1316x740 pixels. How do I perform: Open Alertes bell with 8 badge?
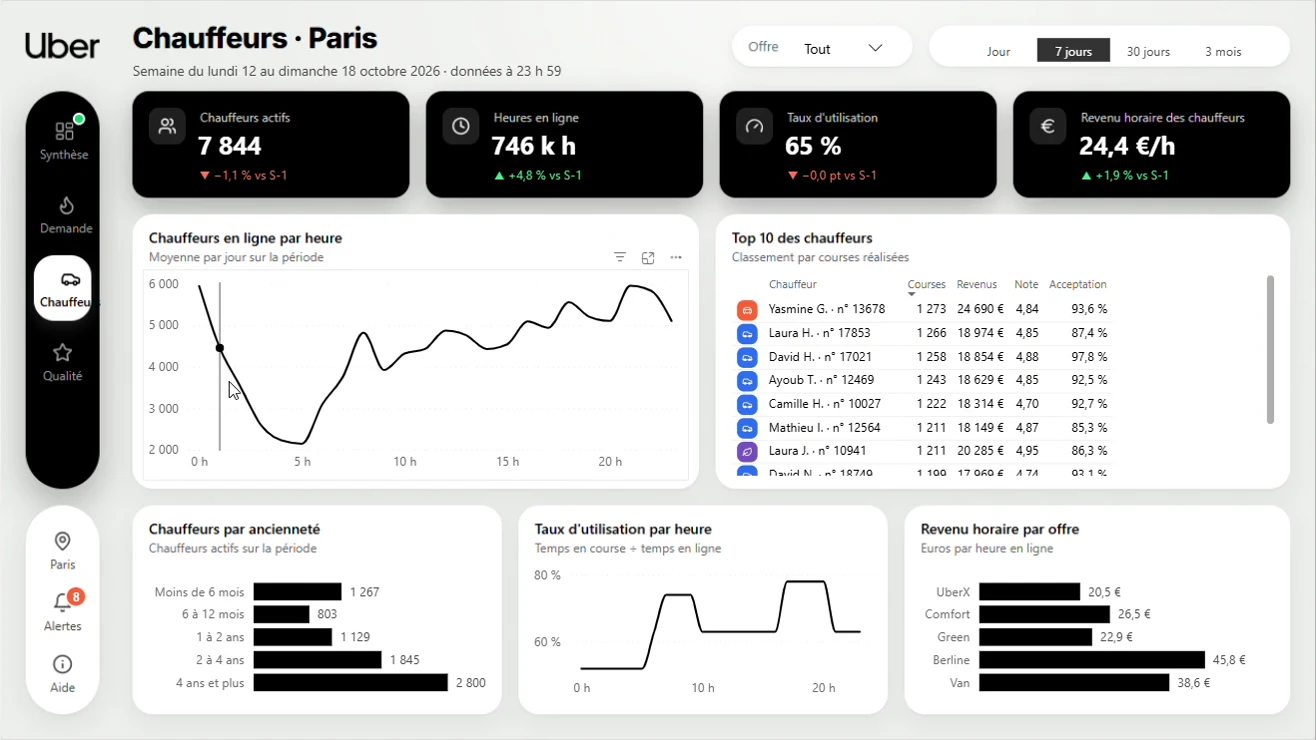63,602
